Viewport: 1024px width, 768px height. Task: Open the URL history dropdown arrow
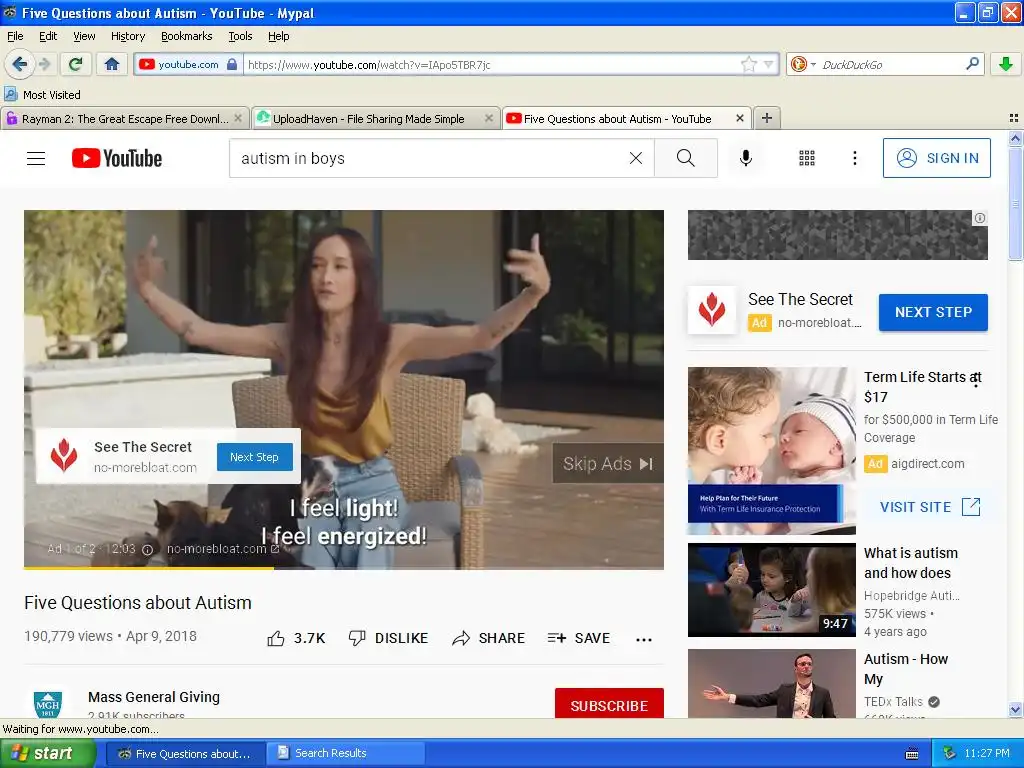tap(769, 64)
